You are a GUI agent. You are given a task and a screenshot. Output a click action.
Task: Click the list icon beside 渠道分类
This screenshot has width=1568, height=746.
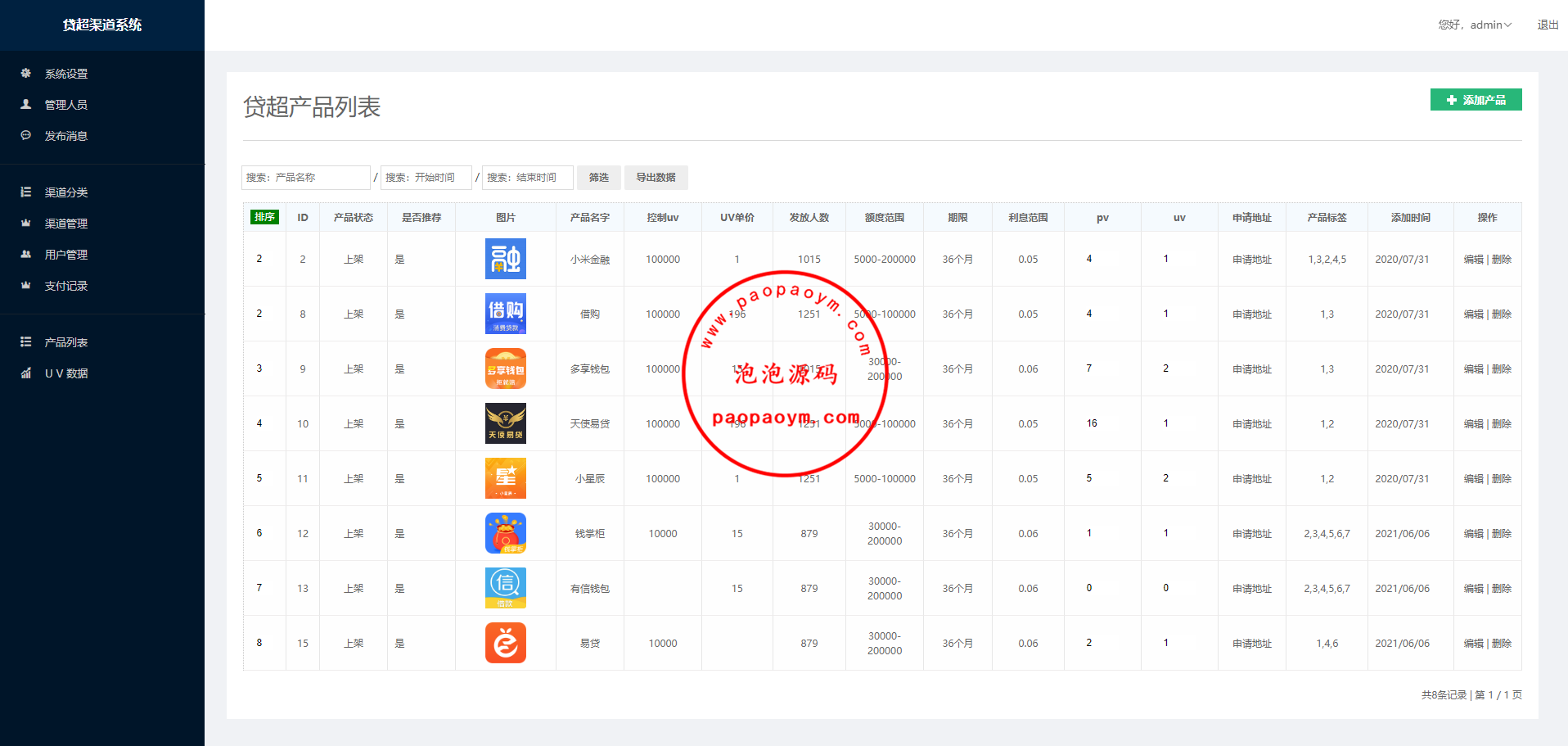[x=26, y=192]
